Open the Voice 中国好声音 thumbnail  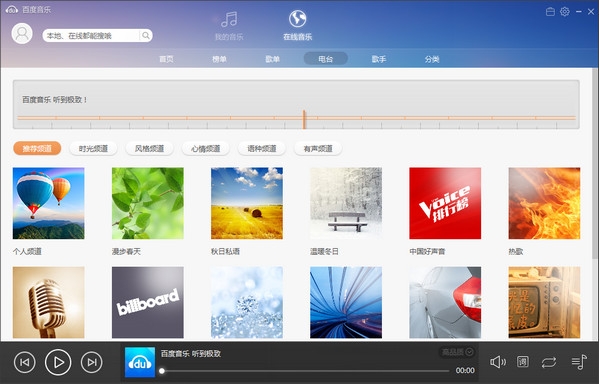point(445,203)
